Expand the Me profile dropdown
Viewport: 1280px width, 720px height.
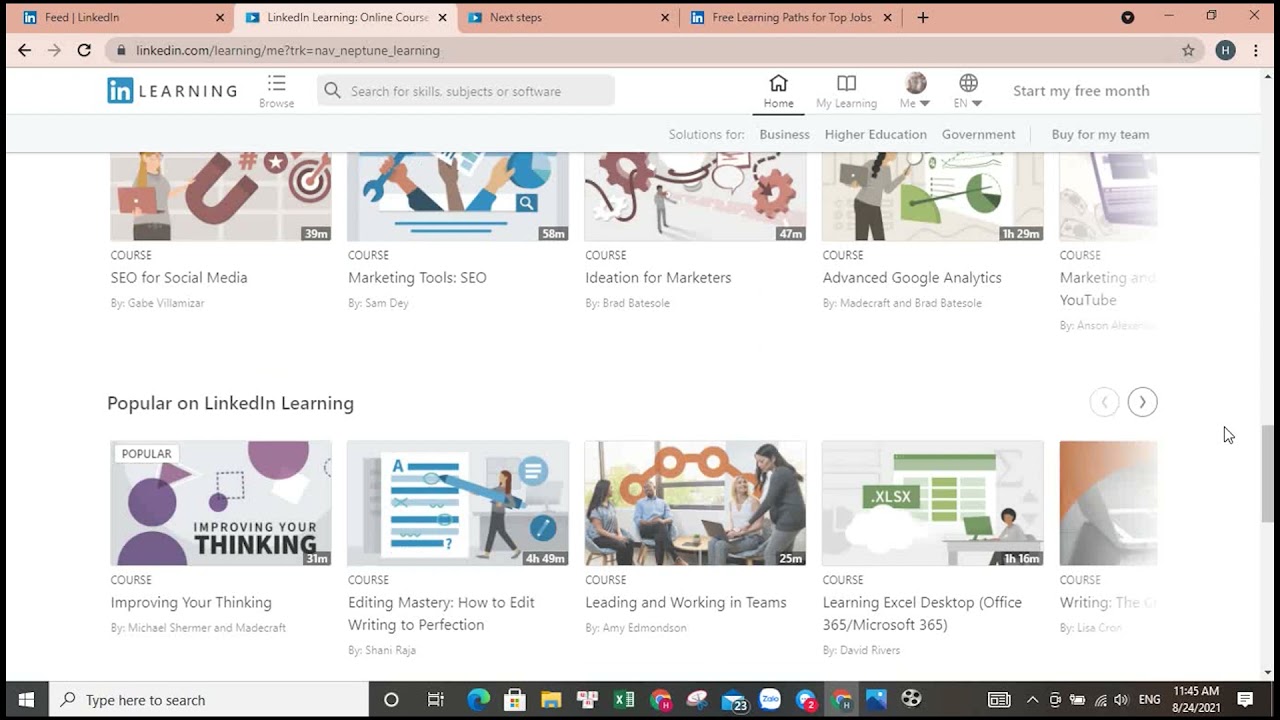915,91
